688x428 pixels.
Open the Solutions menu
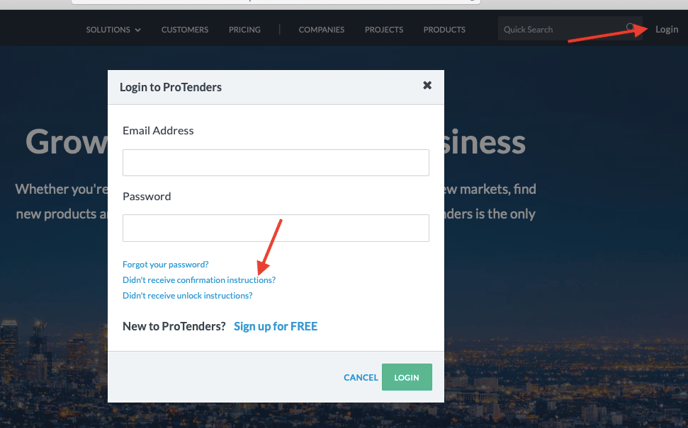coord(113,30)
